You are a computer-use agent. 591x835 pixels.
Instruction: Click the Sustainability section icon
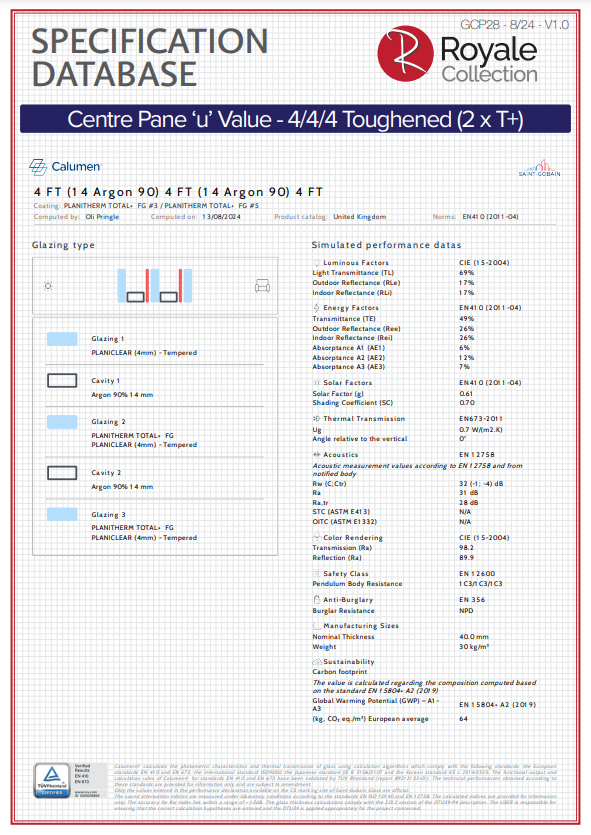click(316, 661)
